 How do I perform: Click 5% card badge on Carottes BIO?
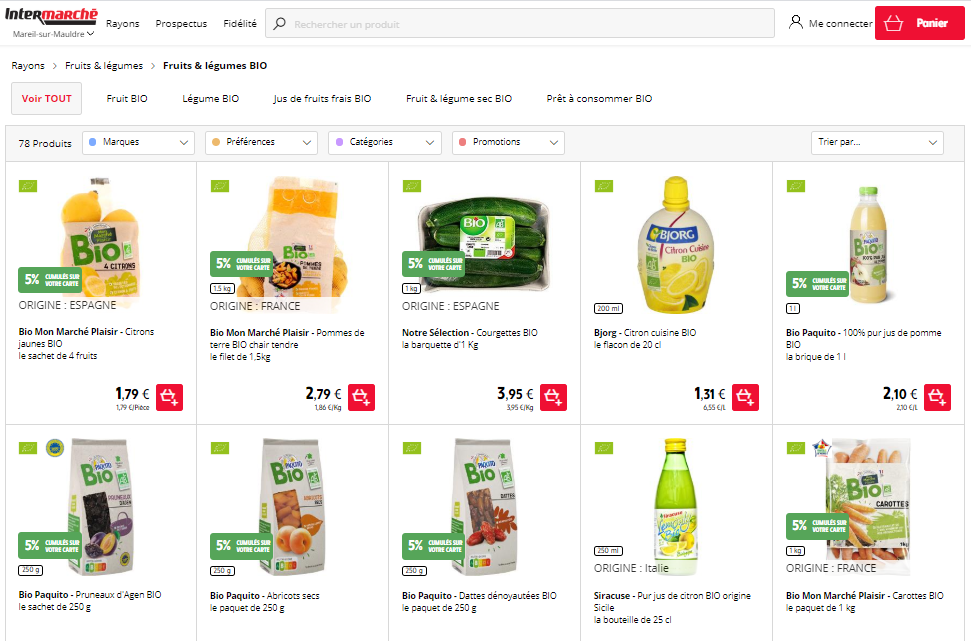(x=817, y=526)
